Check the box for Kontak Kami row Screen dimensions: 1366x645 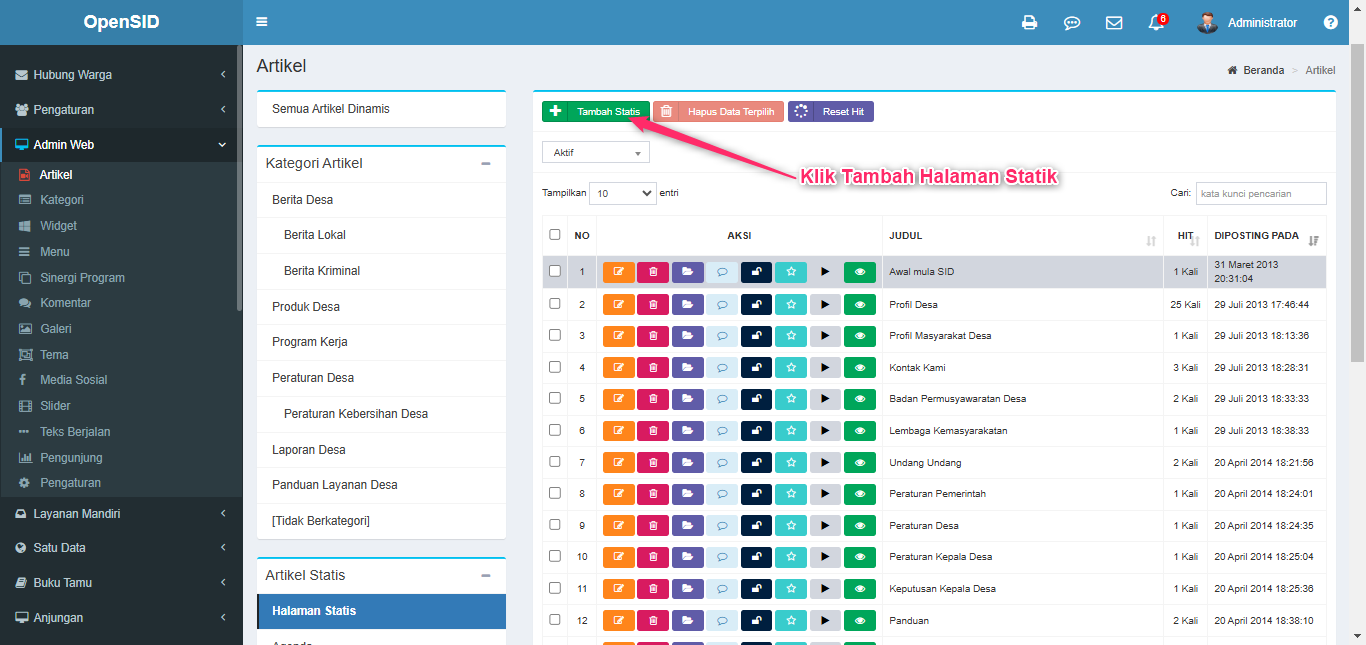(x=555, y=367)
